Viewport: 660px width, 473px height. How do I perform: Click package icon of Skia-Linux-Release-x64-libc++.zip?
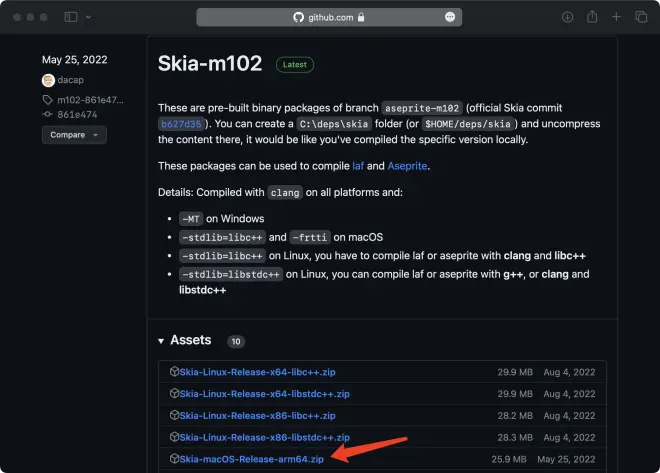click(x=174, y=372)
